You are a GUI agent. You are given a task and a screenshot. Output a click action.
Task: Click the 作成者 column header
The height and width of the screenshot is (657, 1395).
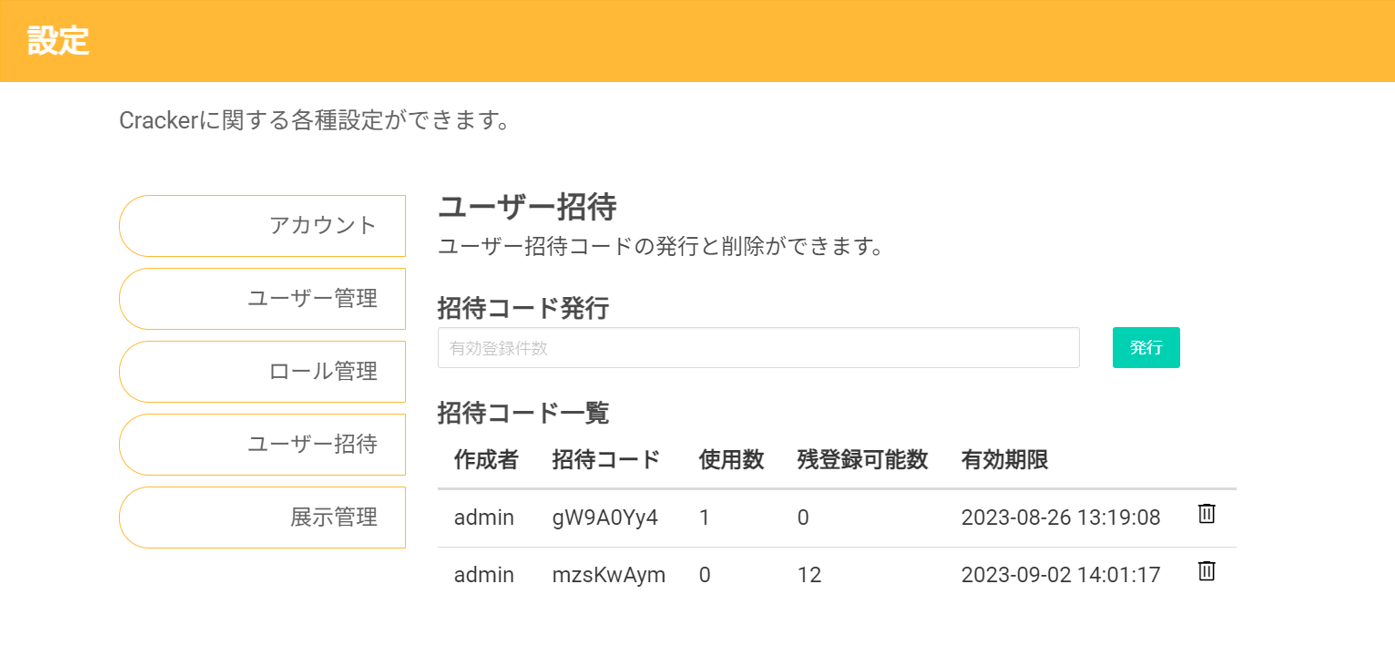[x=486, y=460]
